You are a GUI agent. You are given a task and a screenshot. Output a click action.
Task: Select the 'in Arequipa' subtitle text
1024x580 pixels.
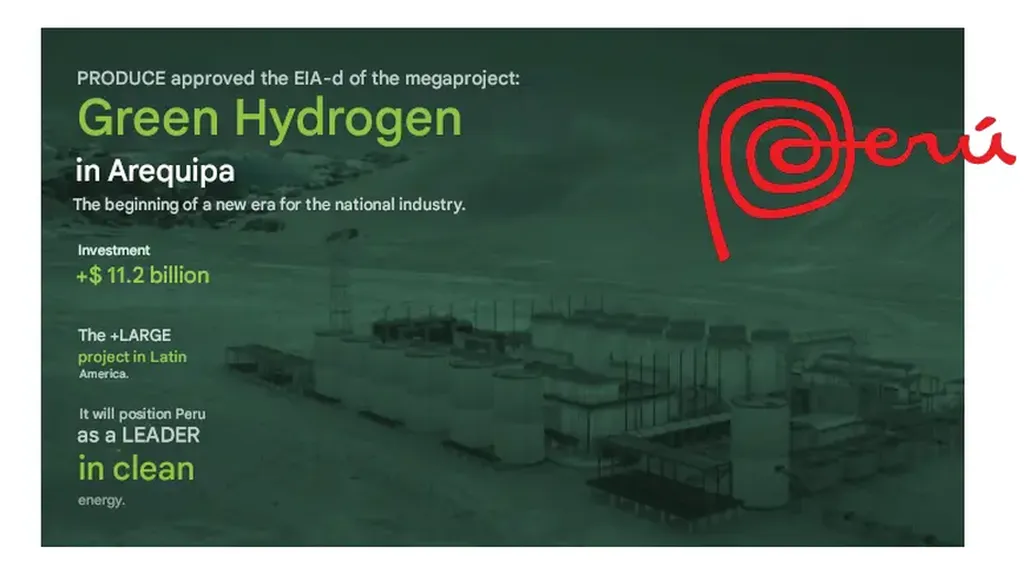click(155, 172)
